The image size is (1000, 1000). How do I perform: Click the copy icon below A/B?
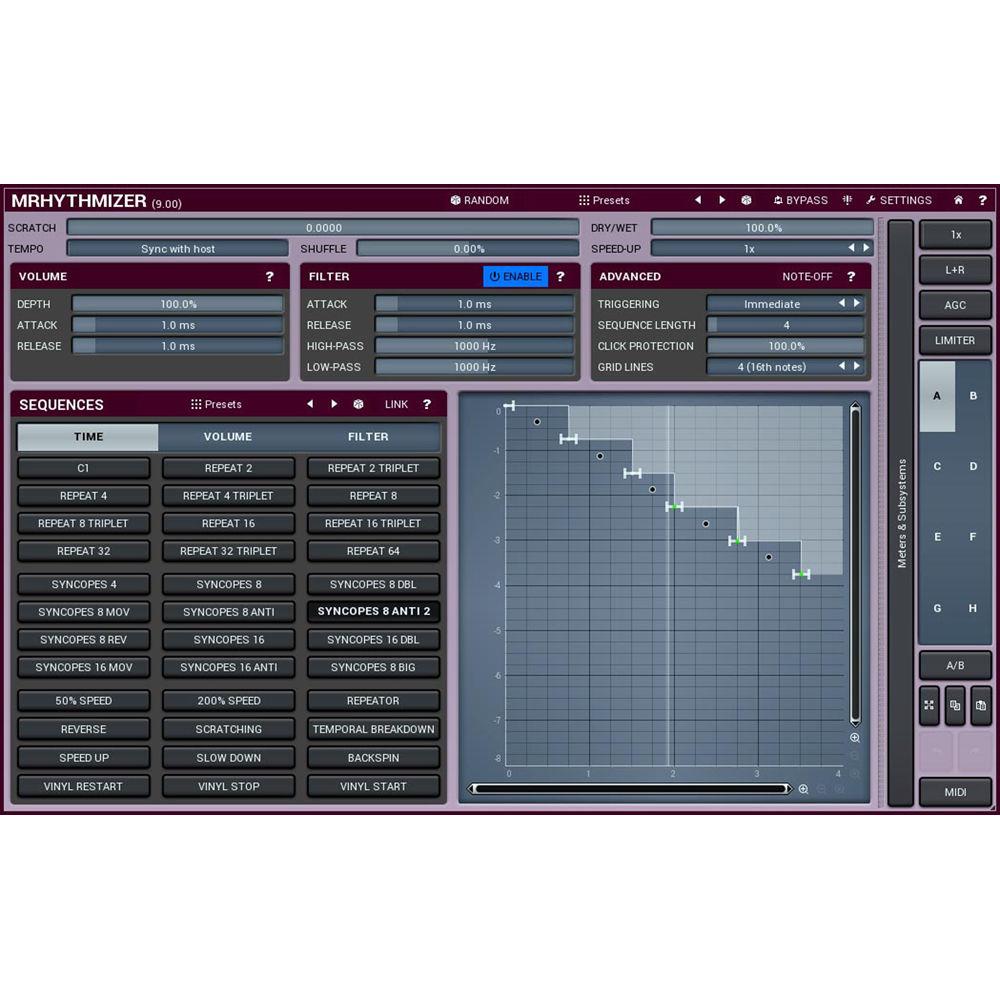click(x=955, y=706)
